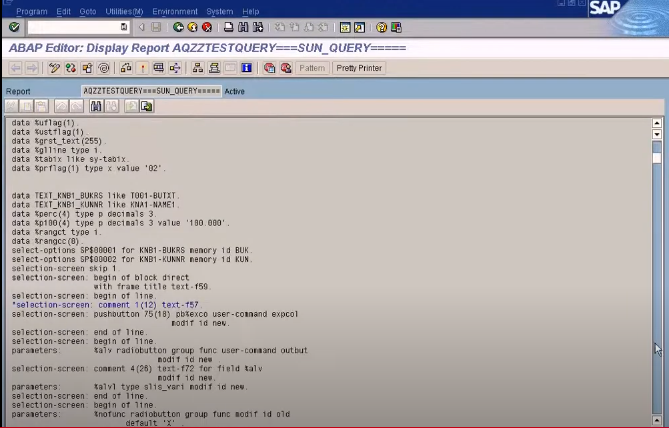Click the line 'selection-screen skip 1'
The image size is (669, 428).
(66, 268)
